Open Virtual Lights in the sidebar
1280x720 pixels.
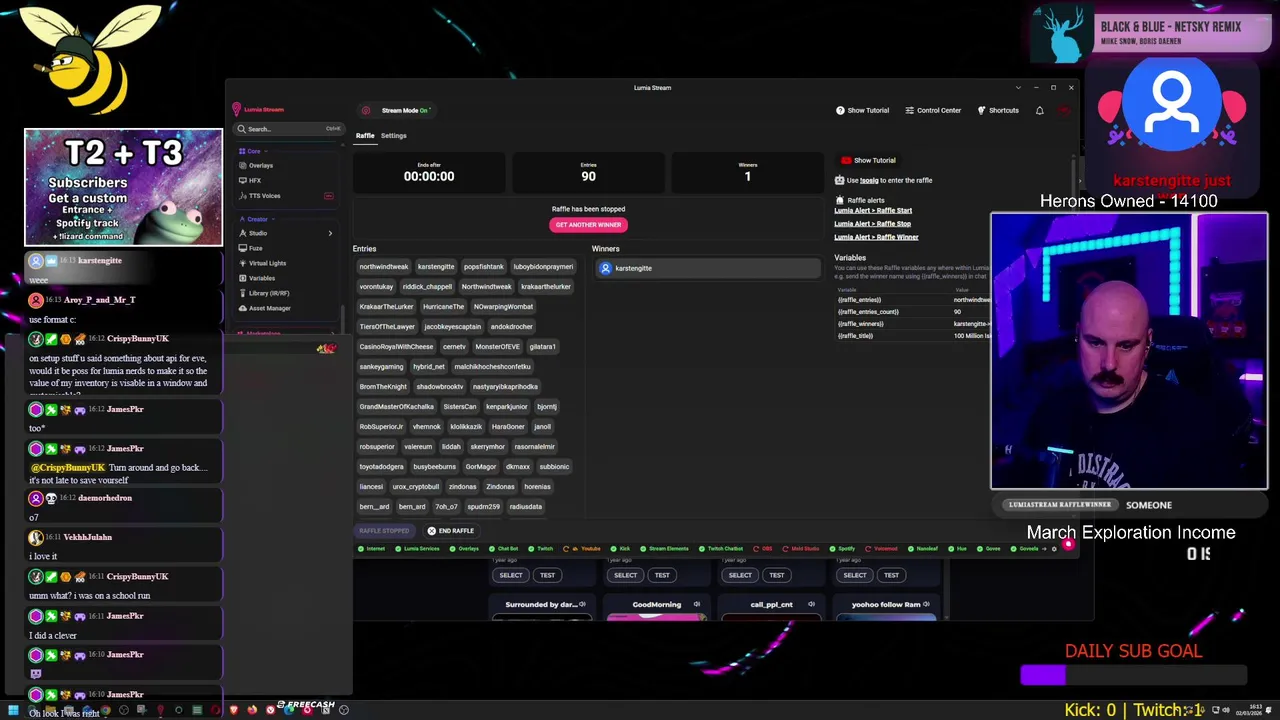coord(262,263)
